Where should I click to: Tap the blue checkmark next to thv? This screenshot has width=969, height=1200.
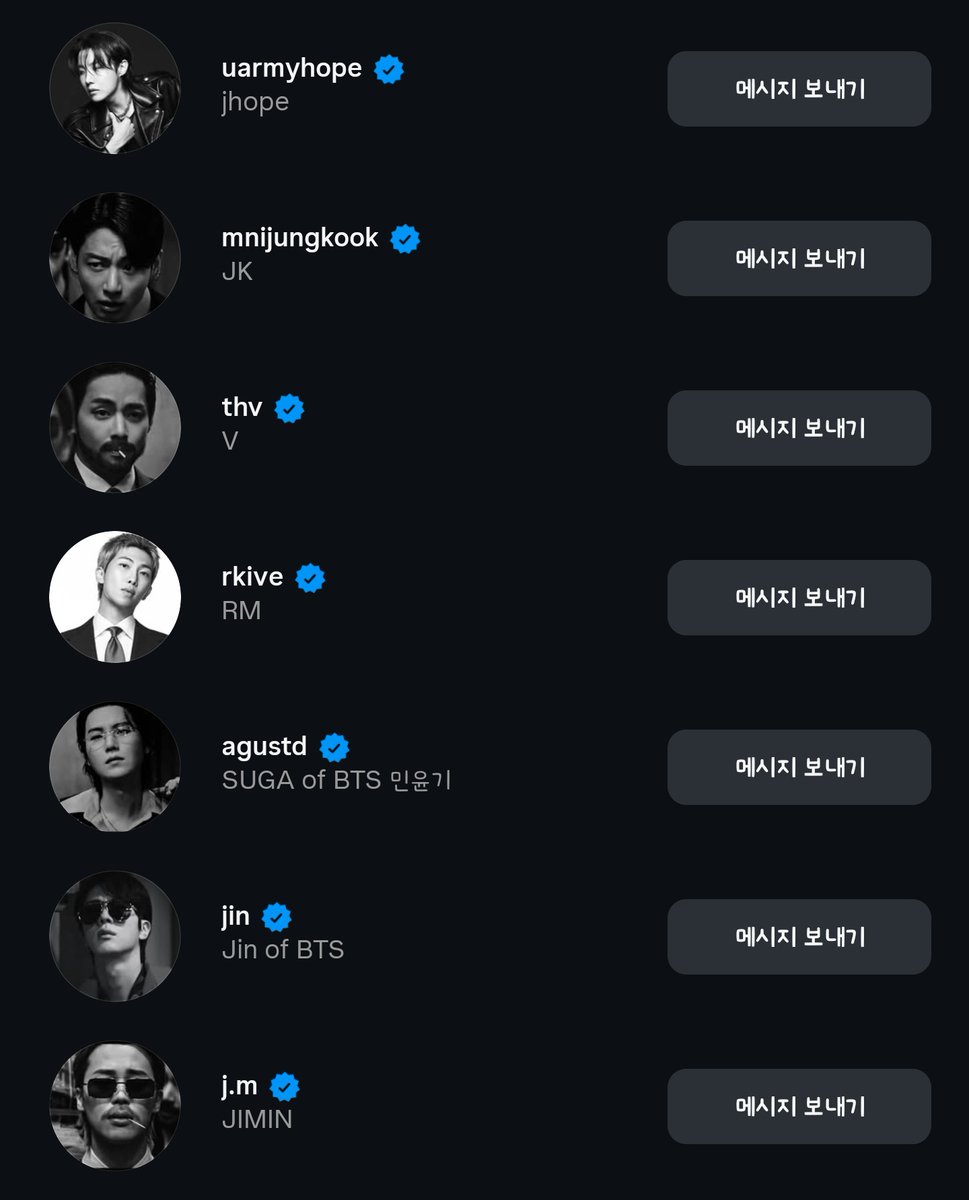pos(289,408)
